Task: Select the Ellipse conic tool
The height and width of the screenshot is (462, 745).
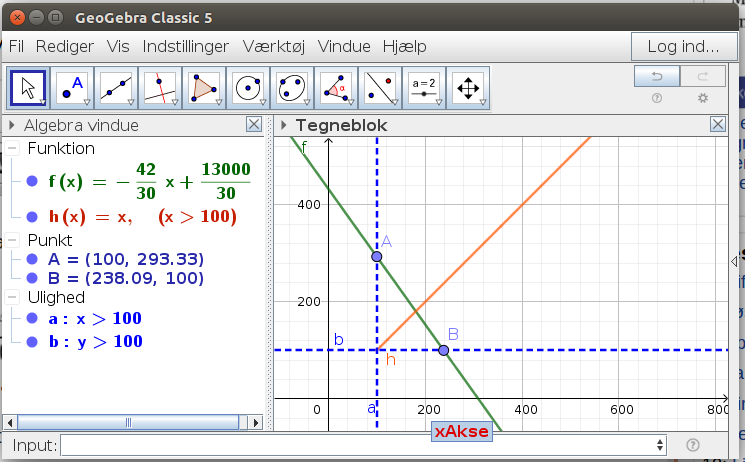Action: coord(292,88)
